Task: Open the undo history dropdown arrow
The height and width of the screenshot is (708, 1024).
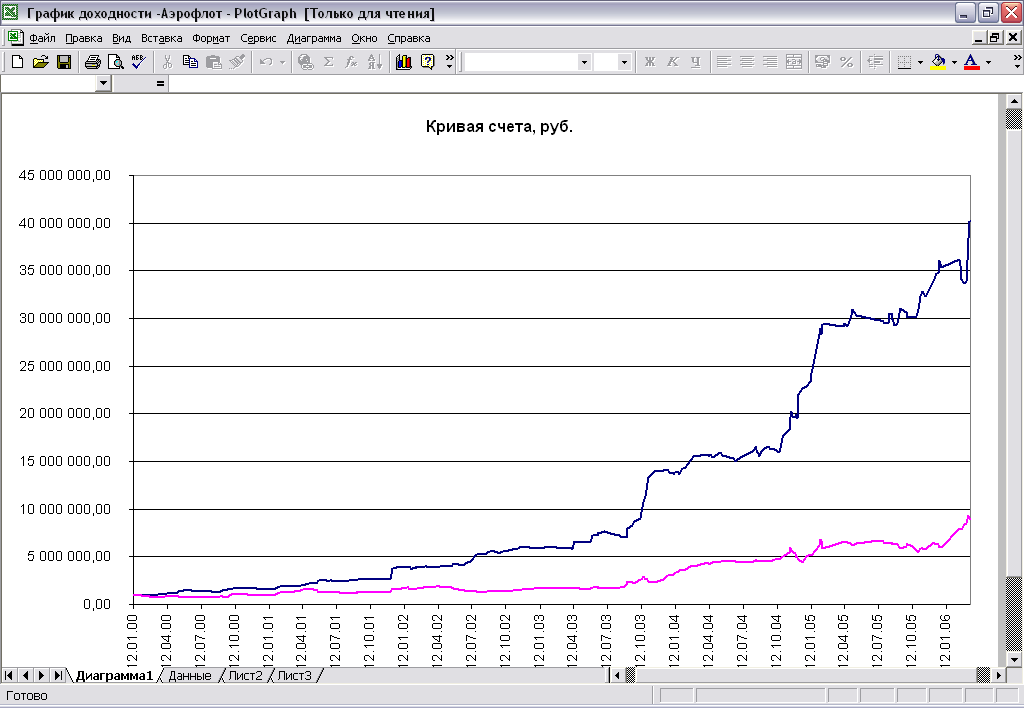Action: pyautogui.click(x=283, y=62)
